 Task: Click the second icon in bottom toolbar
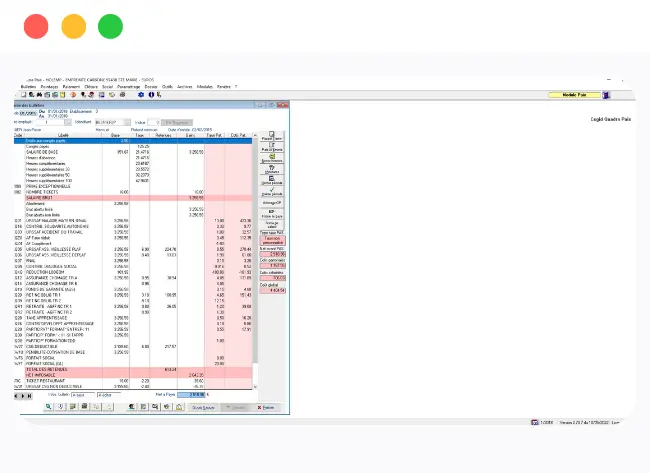(61, 407)
